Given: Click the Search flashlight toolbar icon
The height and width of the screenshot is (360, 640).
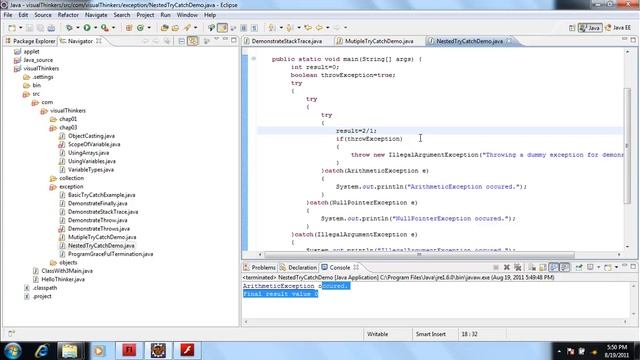Looking at the screenshot, I should point(187,28).
